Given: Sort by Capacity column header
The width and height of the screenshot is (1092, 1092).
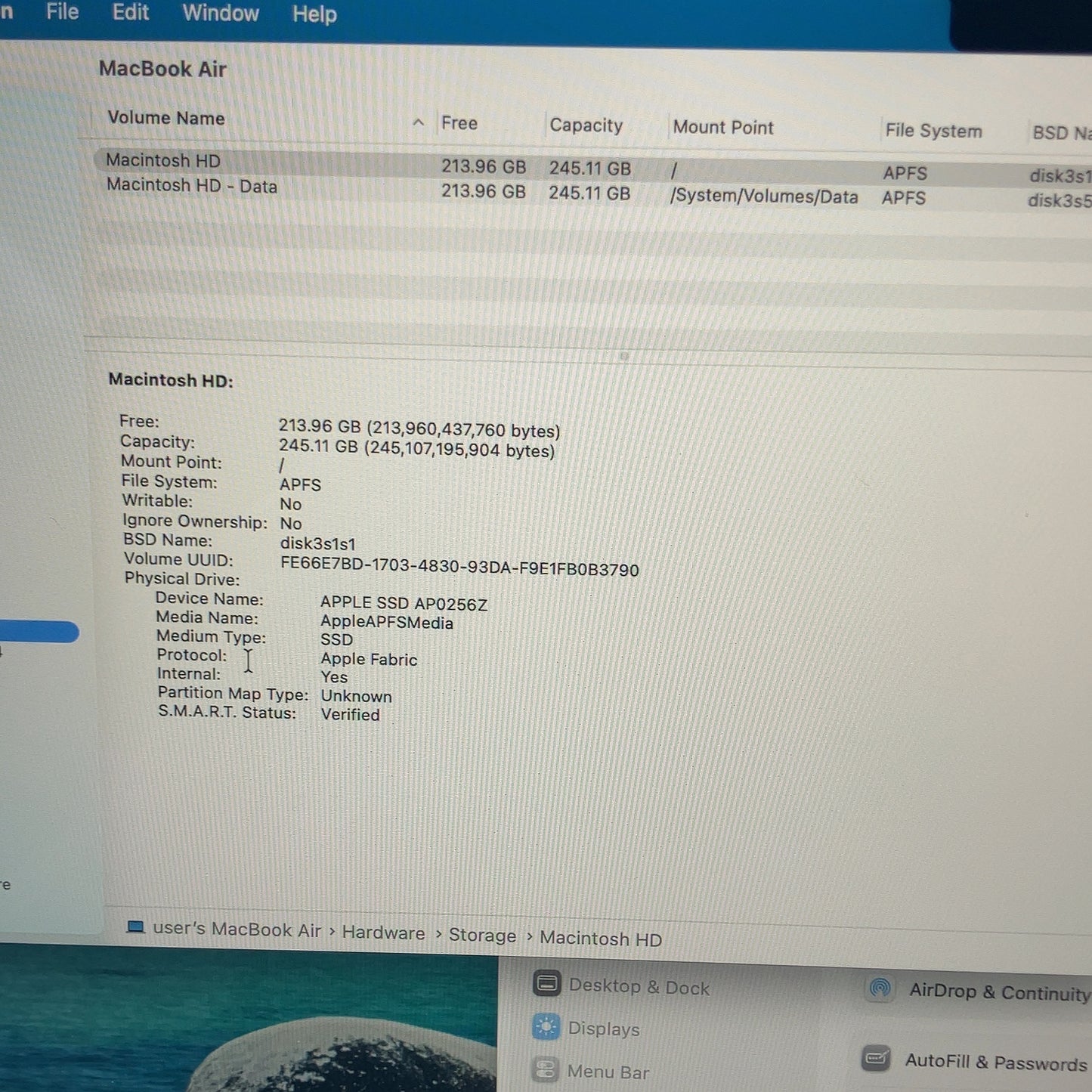Looking at the screenshot, I should [x=586, y=125].
